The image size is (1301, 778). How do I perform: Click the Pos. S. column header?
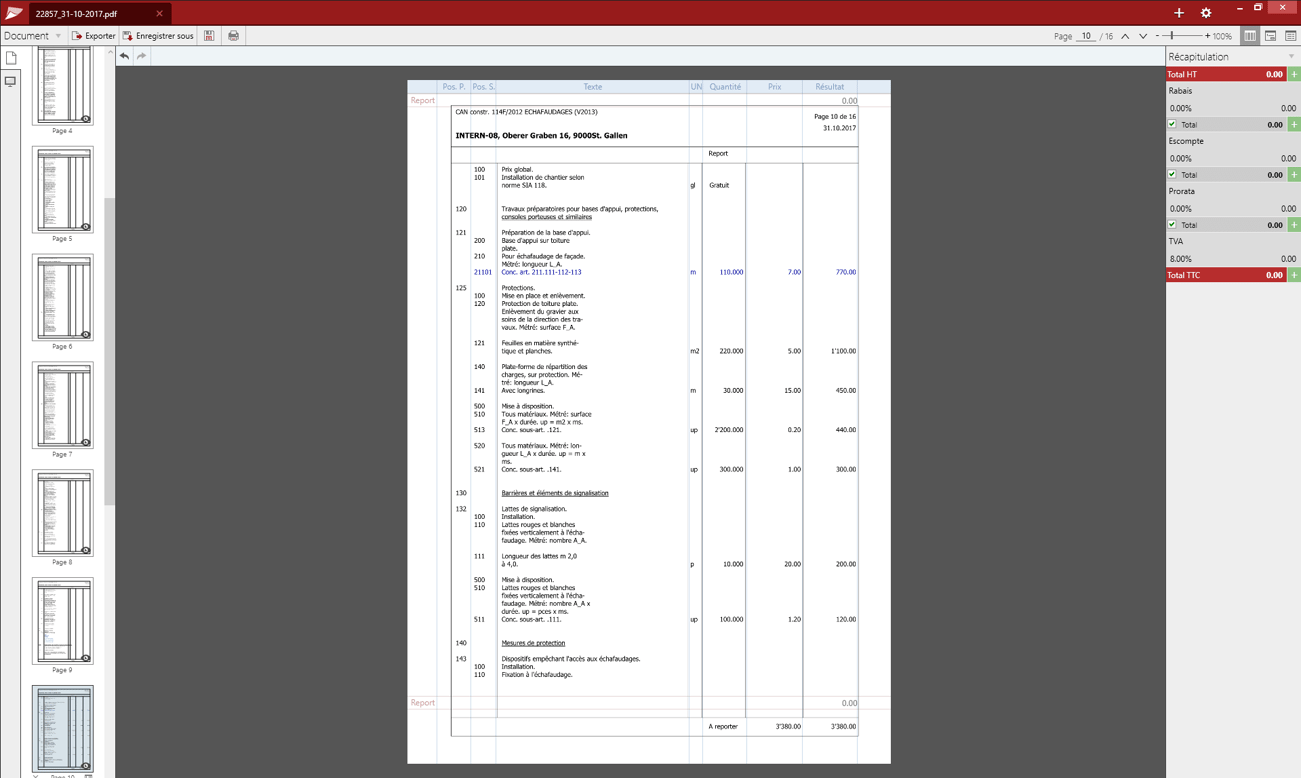(483, 87)
